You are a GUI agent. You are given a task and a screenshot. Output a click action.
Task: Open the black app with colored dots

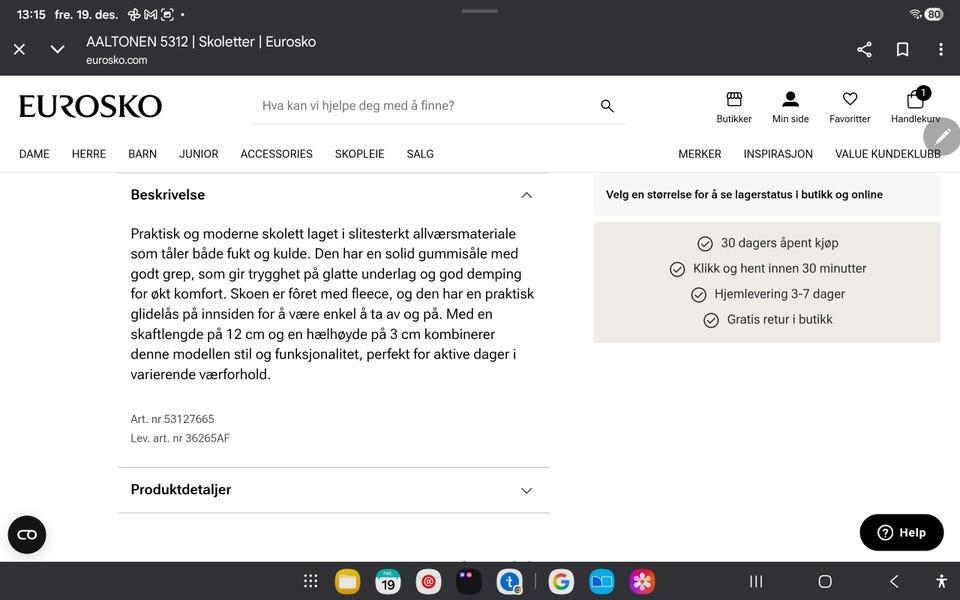coord(469,582)
